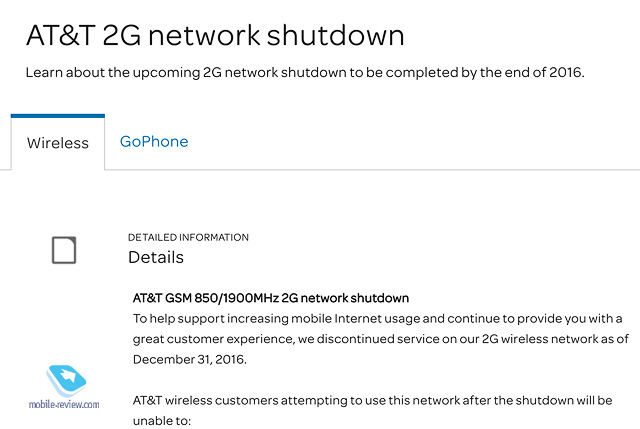Click the '2G' text in the page title
This screenshot has width=640, height=429.
coord(122,35)
